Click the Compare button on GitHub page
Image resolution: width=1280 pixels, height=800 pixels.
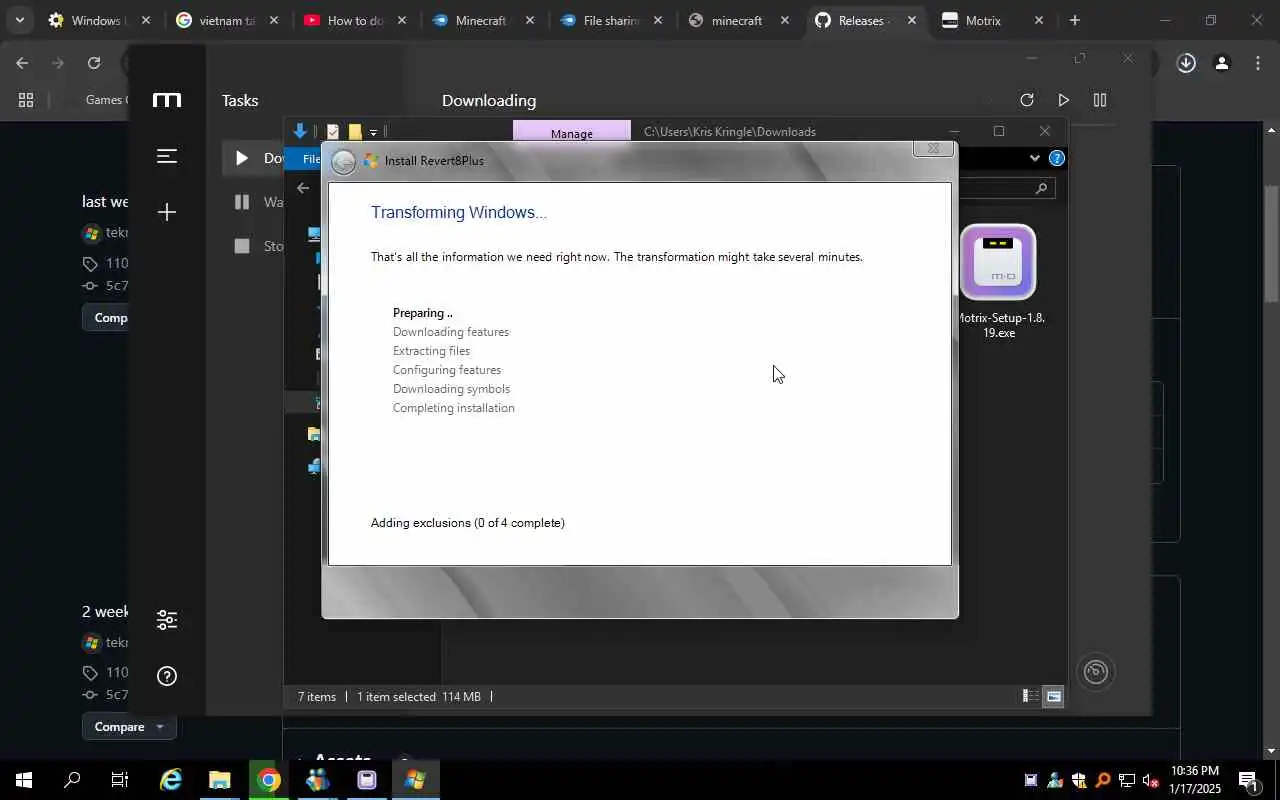129,727
